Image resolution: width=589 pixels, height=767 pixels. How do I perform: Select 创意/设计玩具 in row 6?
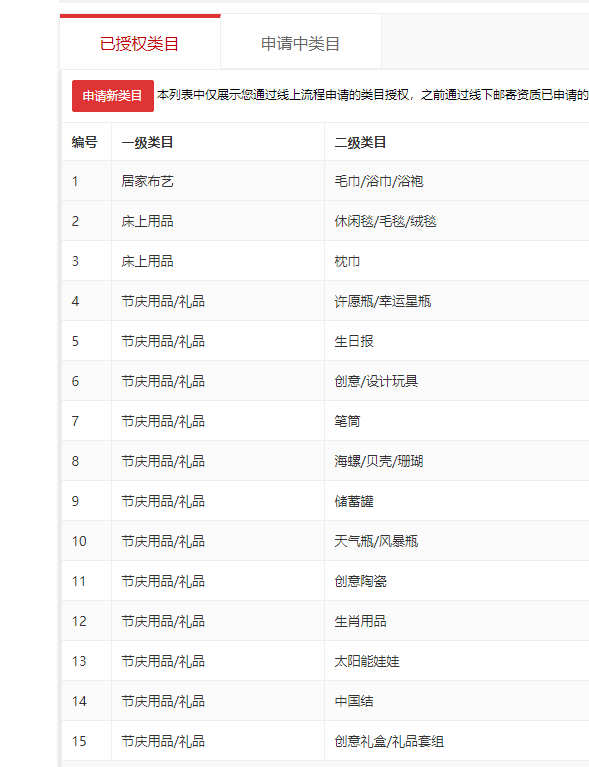(x=376, y=382)
